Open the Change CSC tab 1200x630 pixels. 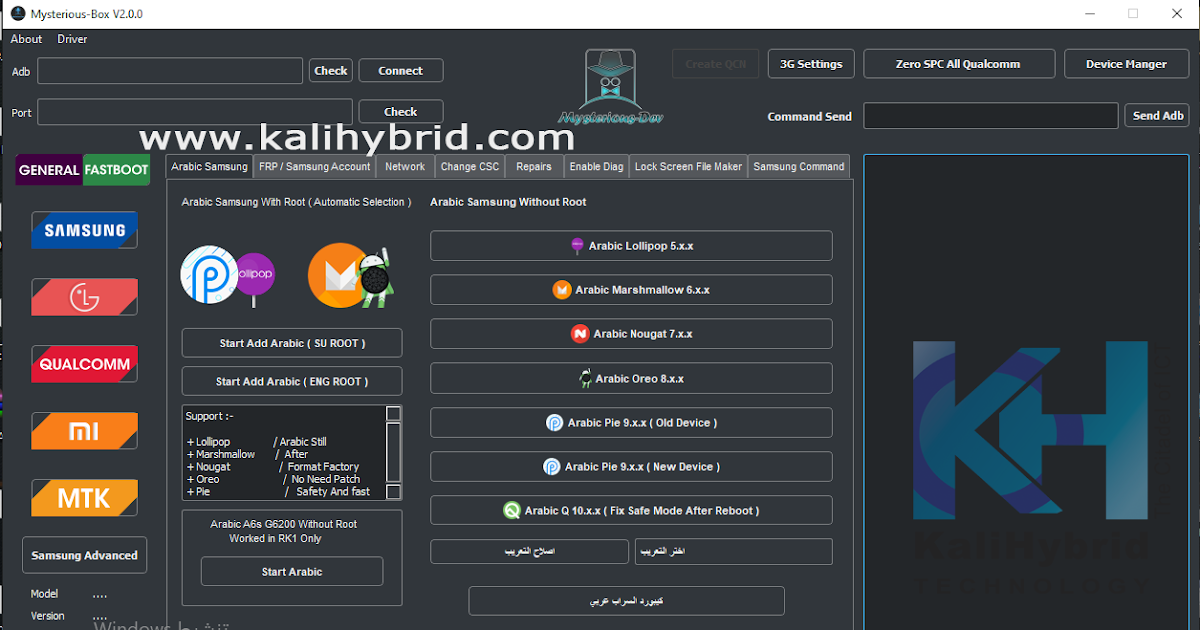(470, 167)
